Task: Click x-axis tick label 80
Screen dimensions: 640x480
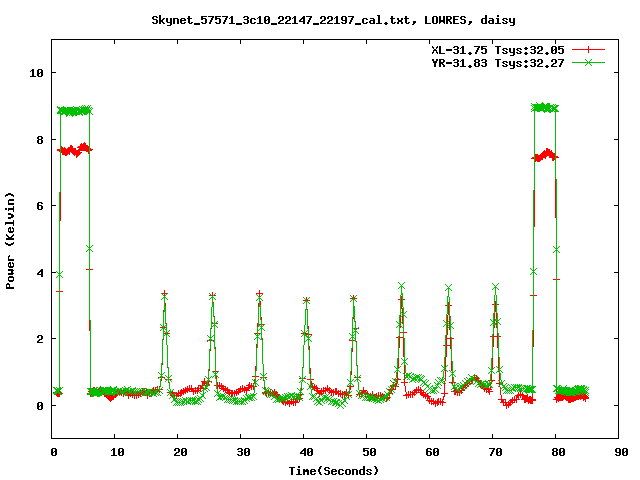Action: point(558,452)
